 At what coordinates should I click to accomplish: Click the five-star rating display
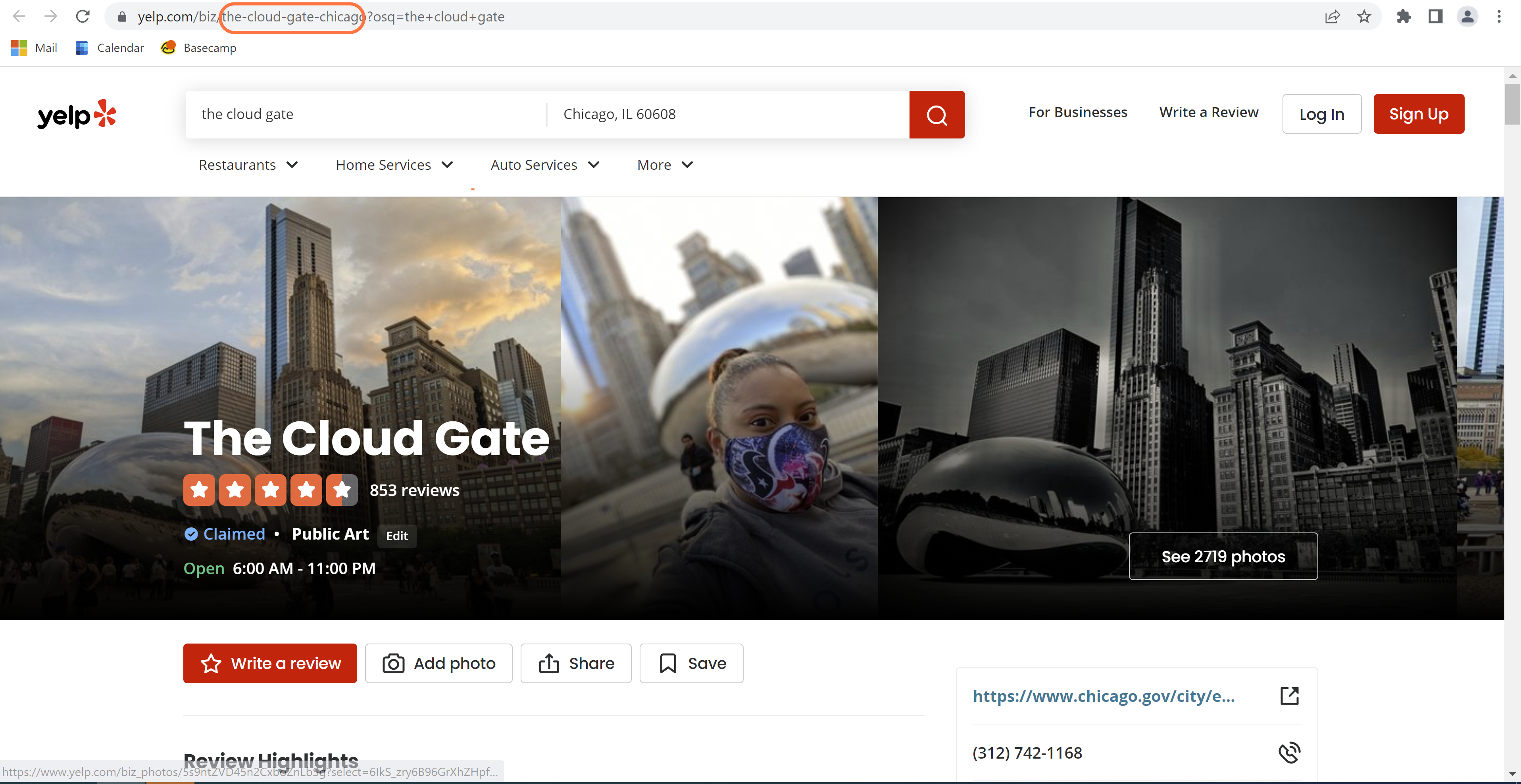[x=270, y=490]
